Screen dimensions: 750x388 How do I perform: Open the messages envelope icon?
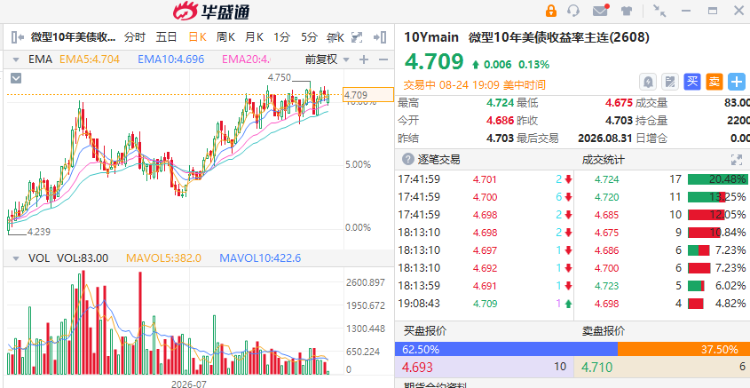600,11
